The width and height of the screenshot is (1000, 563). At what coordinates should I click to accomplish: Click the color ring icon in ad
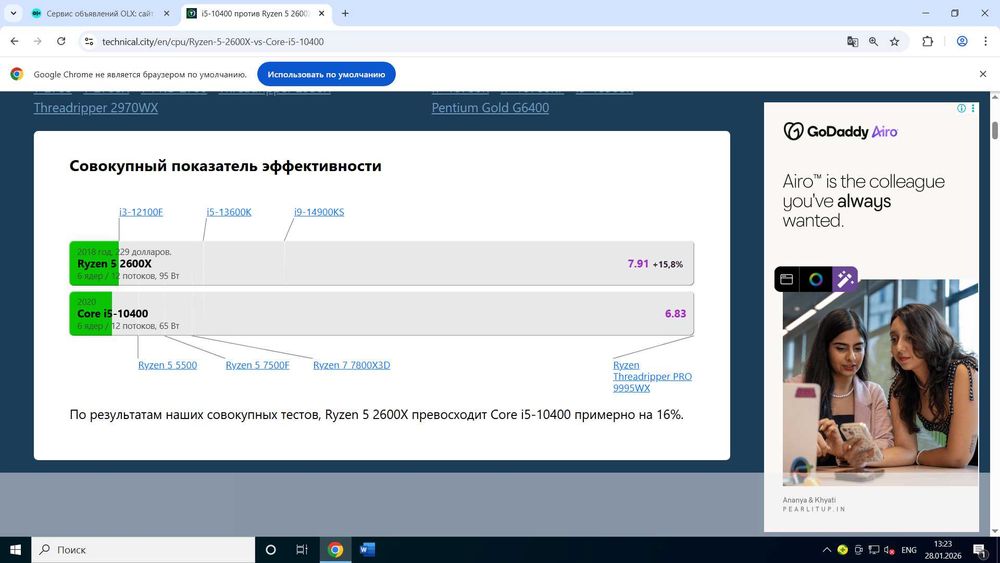pos(816,279)
